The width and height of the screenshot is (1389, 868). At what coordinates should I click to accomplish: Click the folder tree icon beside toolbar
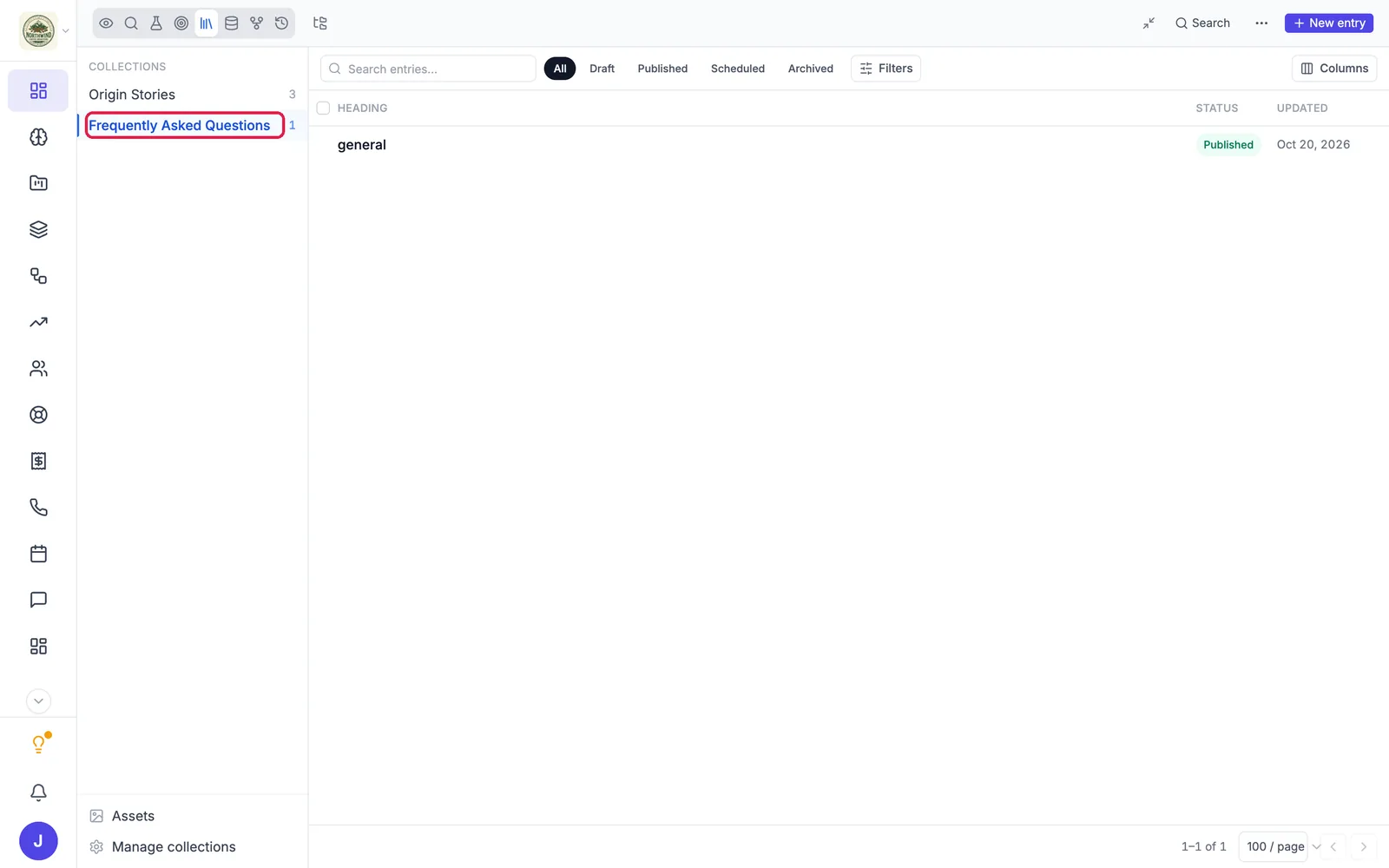(320, 23)
